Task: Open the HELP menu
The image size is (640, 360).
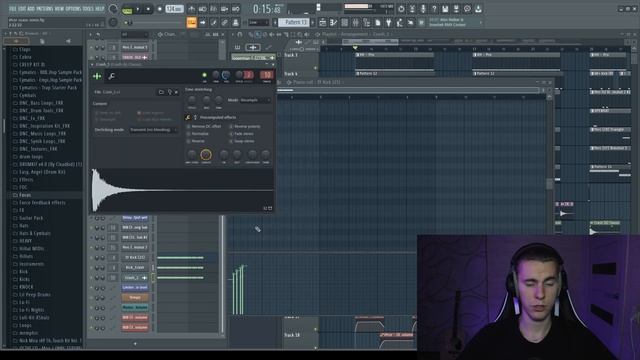Action: coord(100,9)
